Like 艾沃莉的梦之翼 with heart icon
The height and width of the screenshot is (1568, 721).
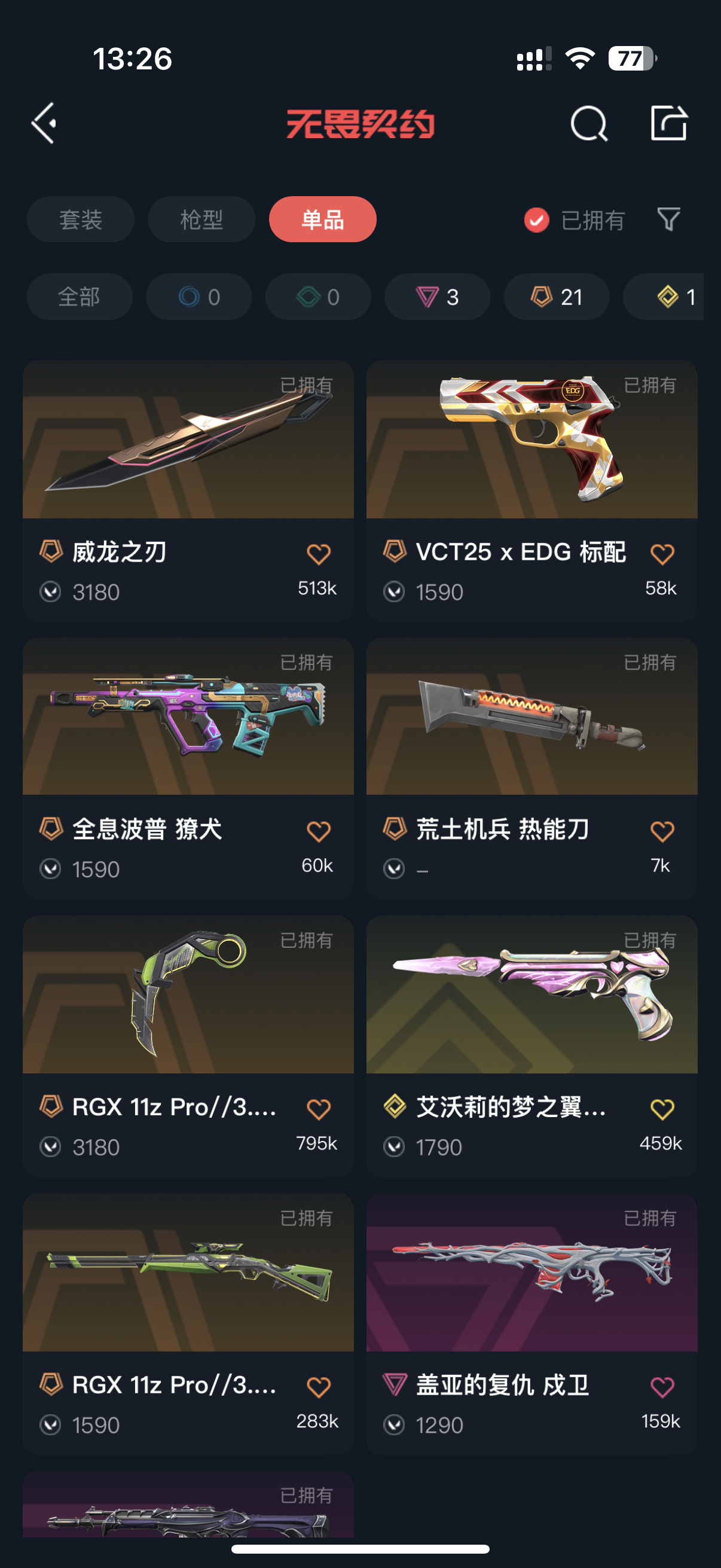click(662, 1109)
